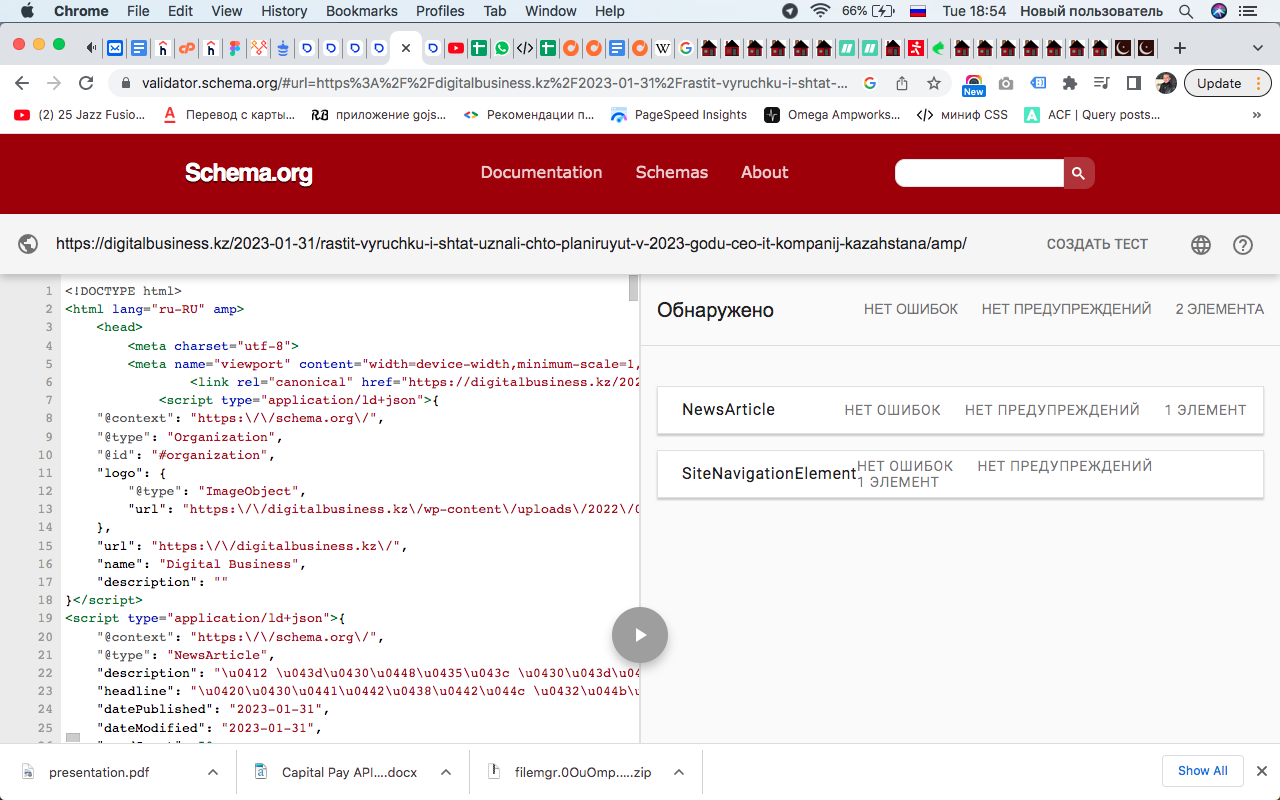Image resolution: width=1280 pixels, height=800 pixels.
Task: Click НЕТ ПРЕДУПРЕЖДЕНИЙ in the Обнаружено header
Action: [x=1066, y=309]
